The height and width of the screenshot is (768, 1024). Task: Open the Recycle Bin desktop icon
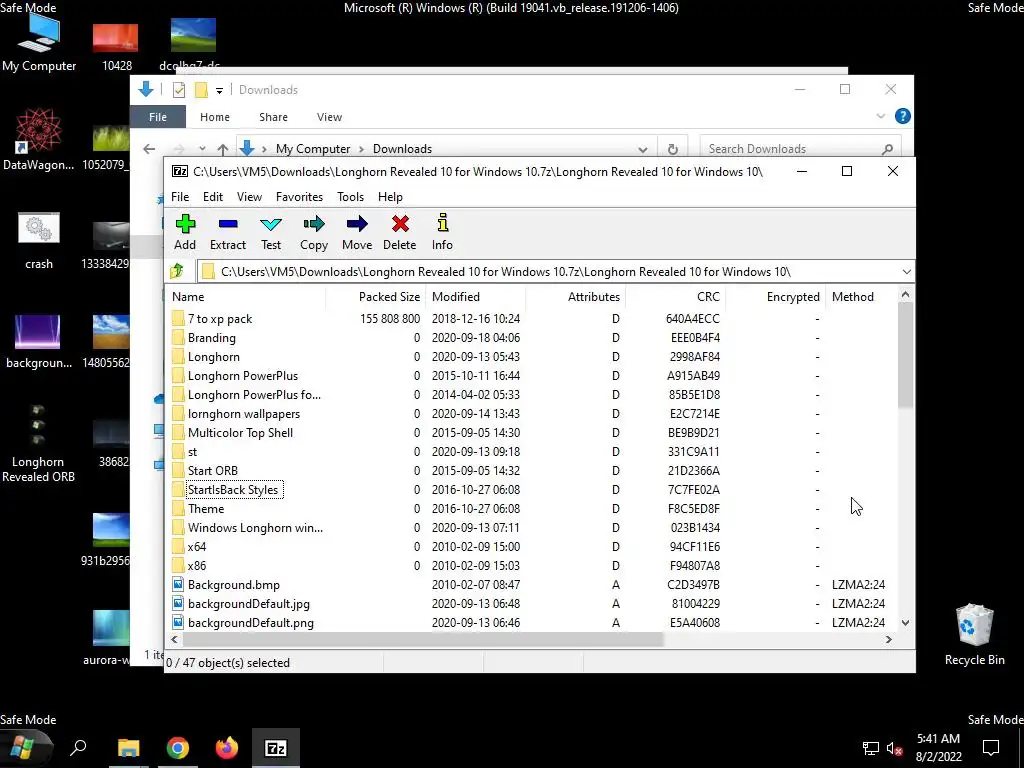(974, 634)
